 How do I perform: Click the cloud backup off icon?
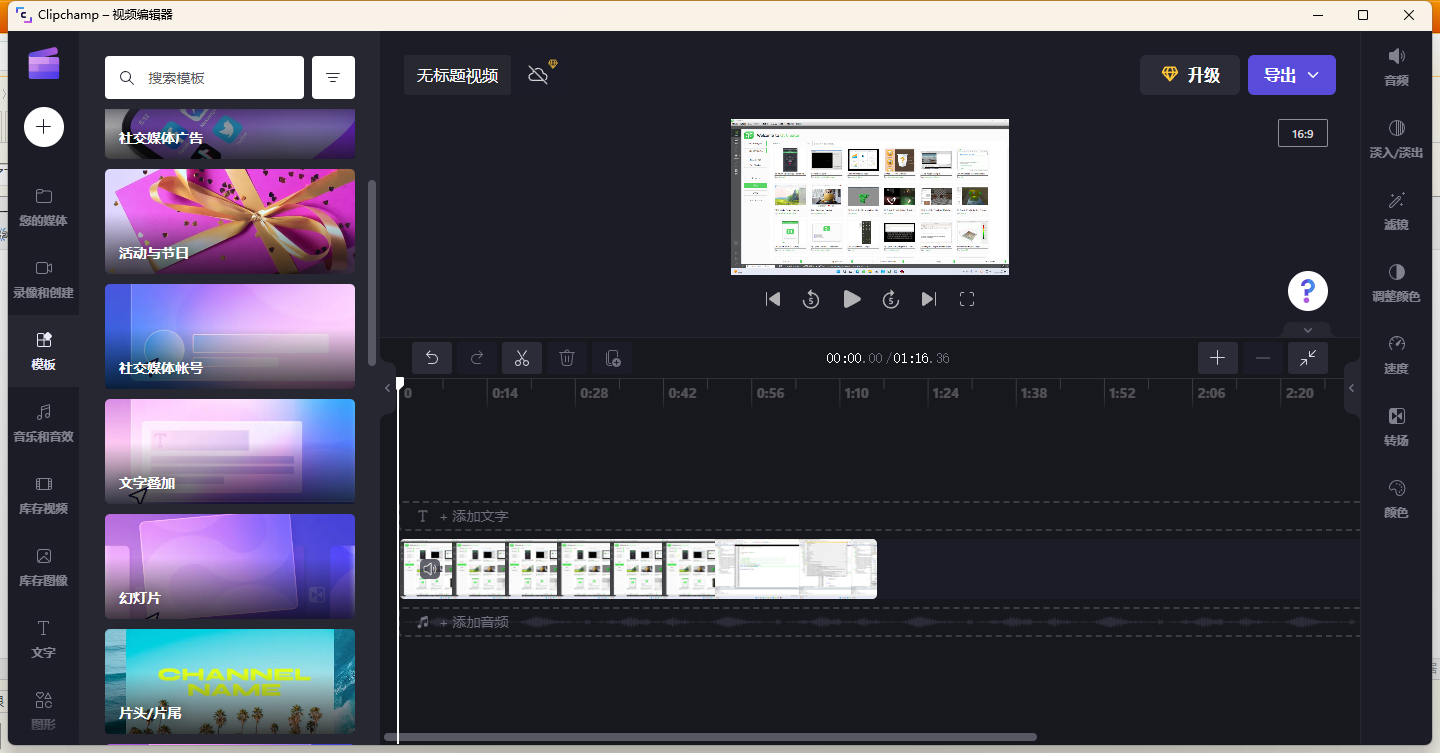pos(540,74)
